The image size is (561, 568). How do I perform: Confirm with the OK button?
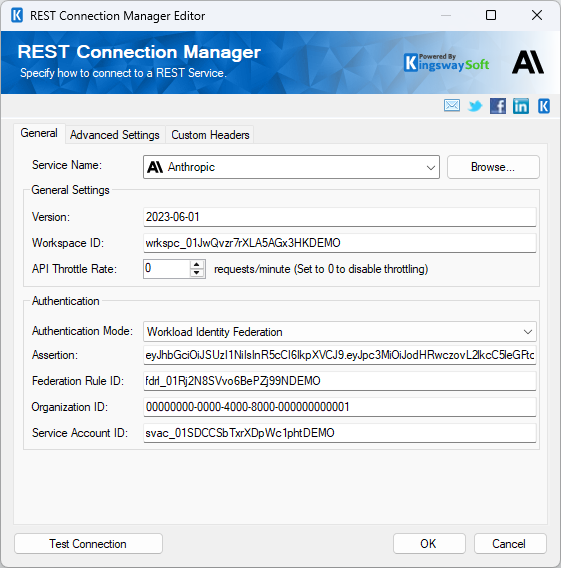click(429, 544)
